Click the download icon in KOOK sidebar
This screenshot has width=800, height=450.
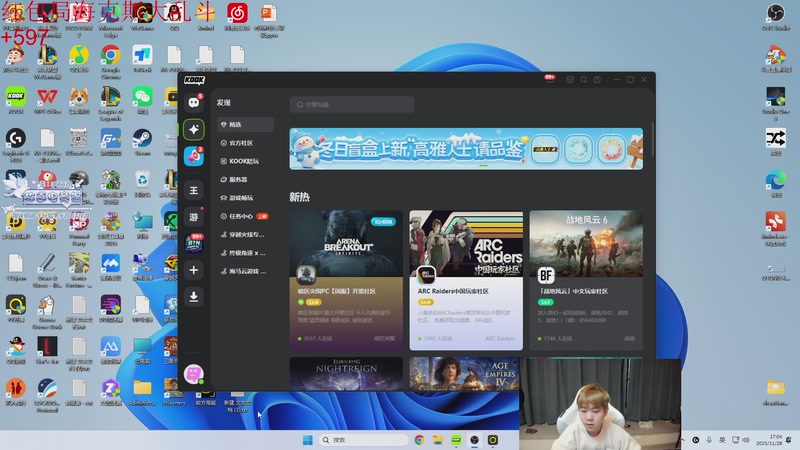(x=194, y=296)
